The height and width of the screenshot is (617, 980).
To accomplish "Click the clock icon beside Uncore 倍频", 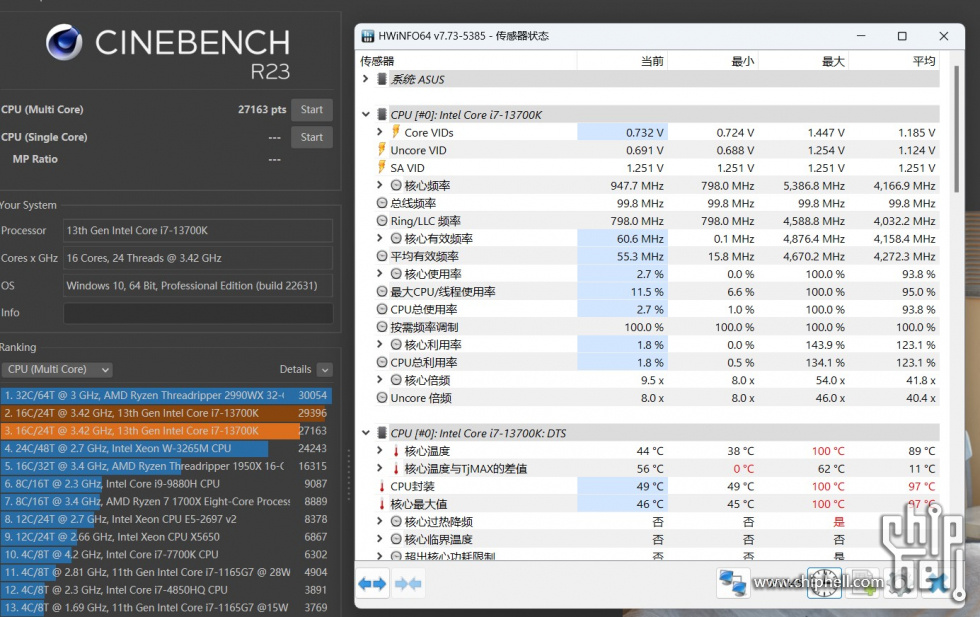I will (382, 398).
